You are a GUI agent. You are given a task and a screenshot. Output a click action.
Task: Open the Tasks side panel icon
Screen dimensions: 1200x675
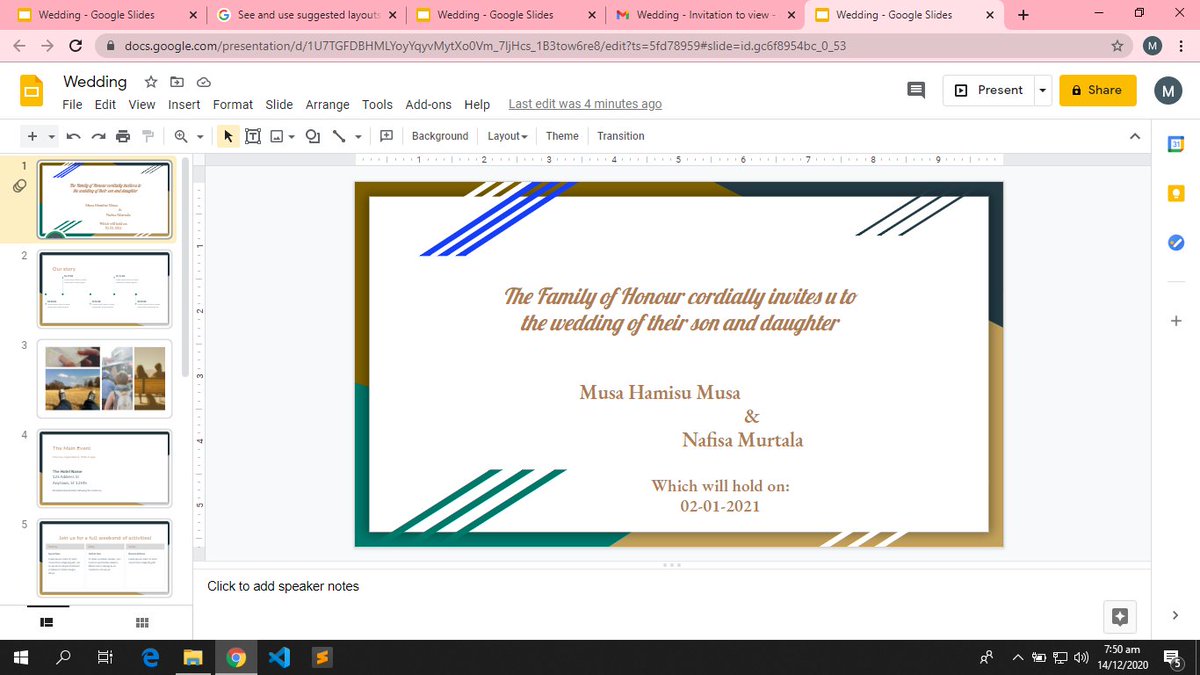pos(1176,242)
